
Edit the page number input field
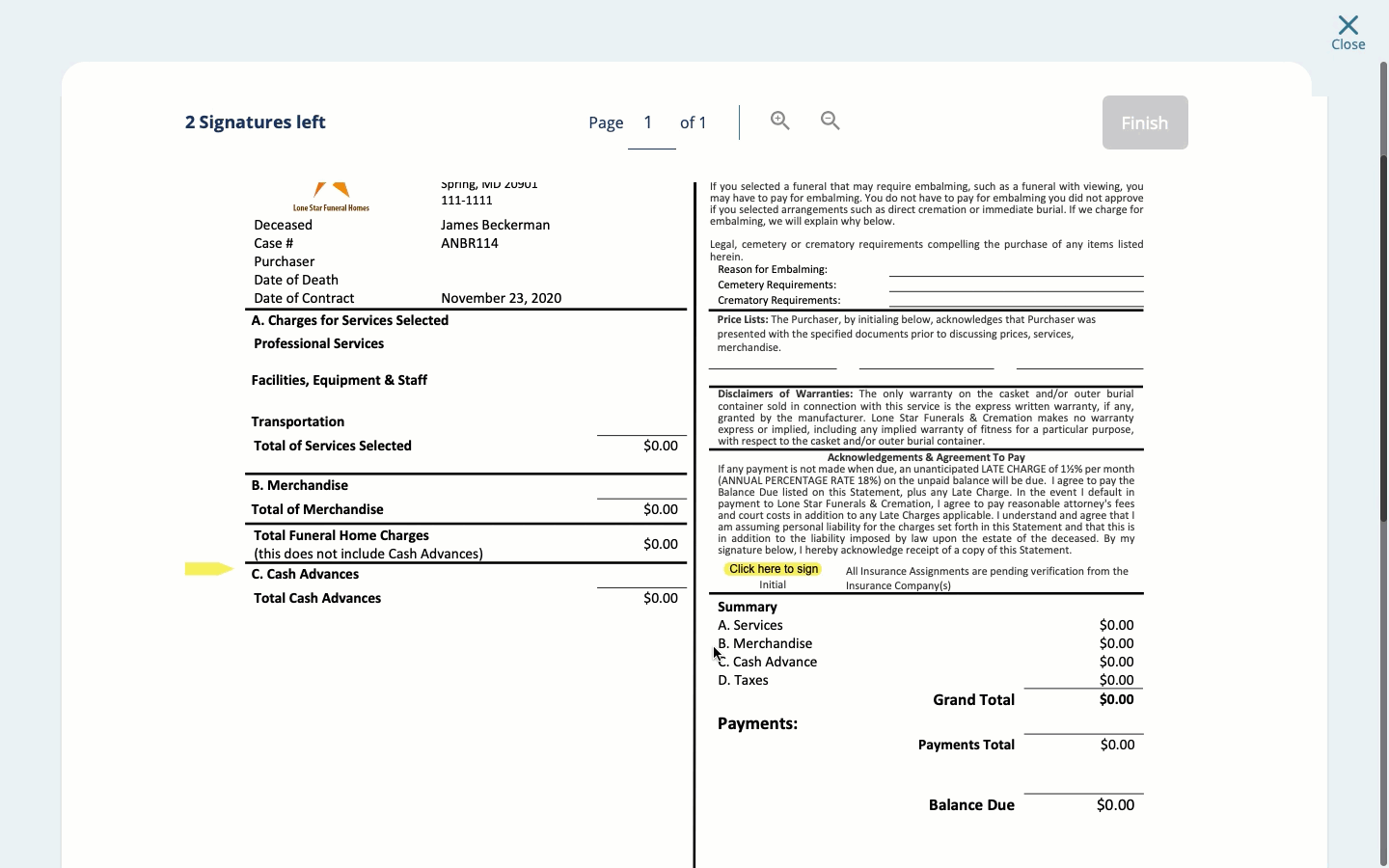[x=652, y=122]
